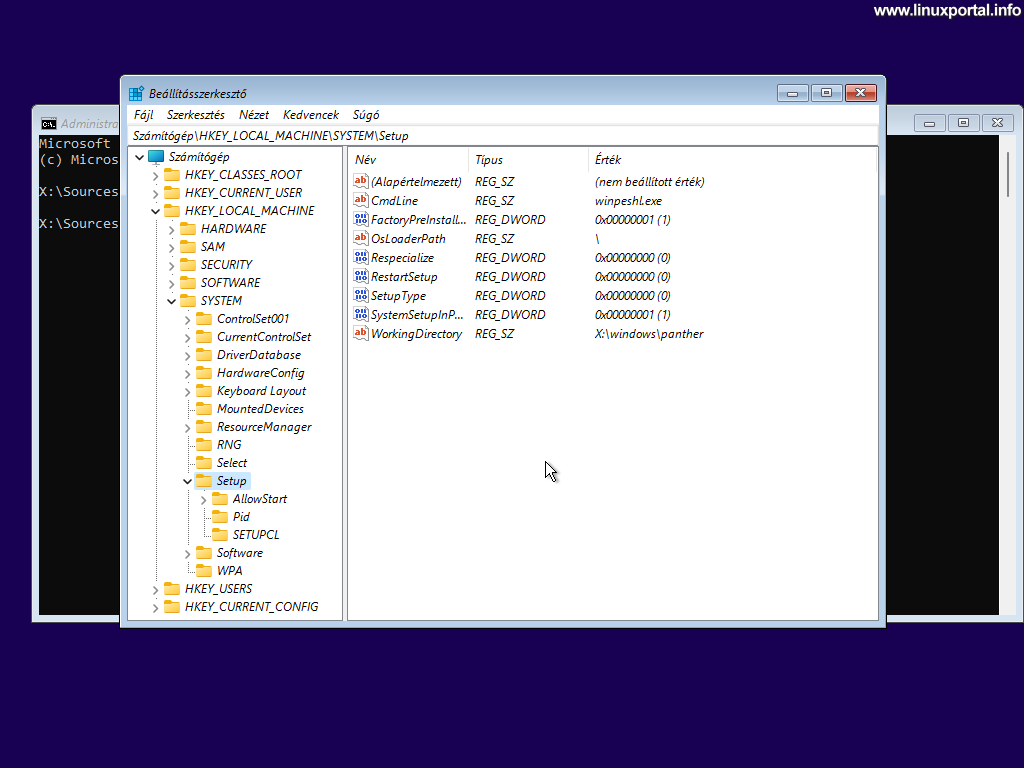Click the string icon next to OsLoaderPath
1024x768 pixels.
(360, 238)
